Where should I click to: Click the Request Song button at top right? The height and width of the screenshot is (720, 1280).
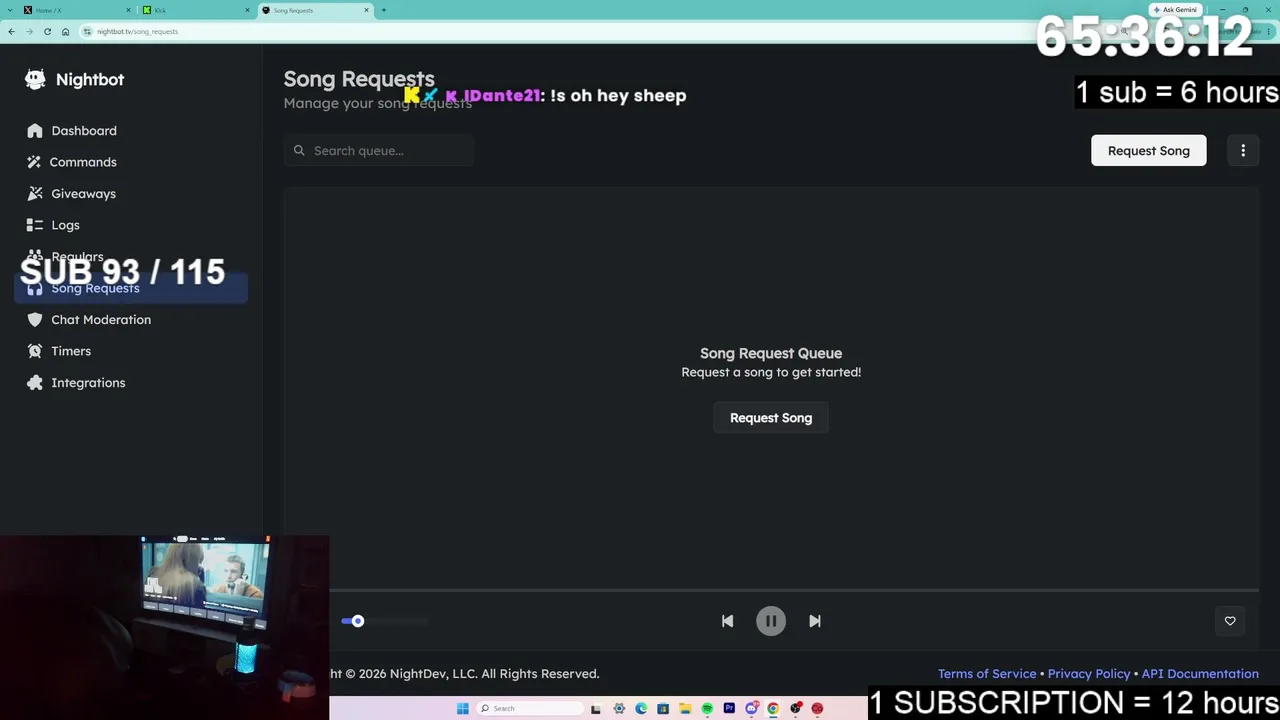coord(1148,151)
